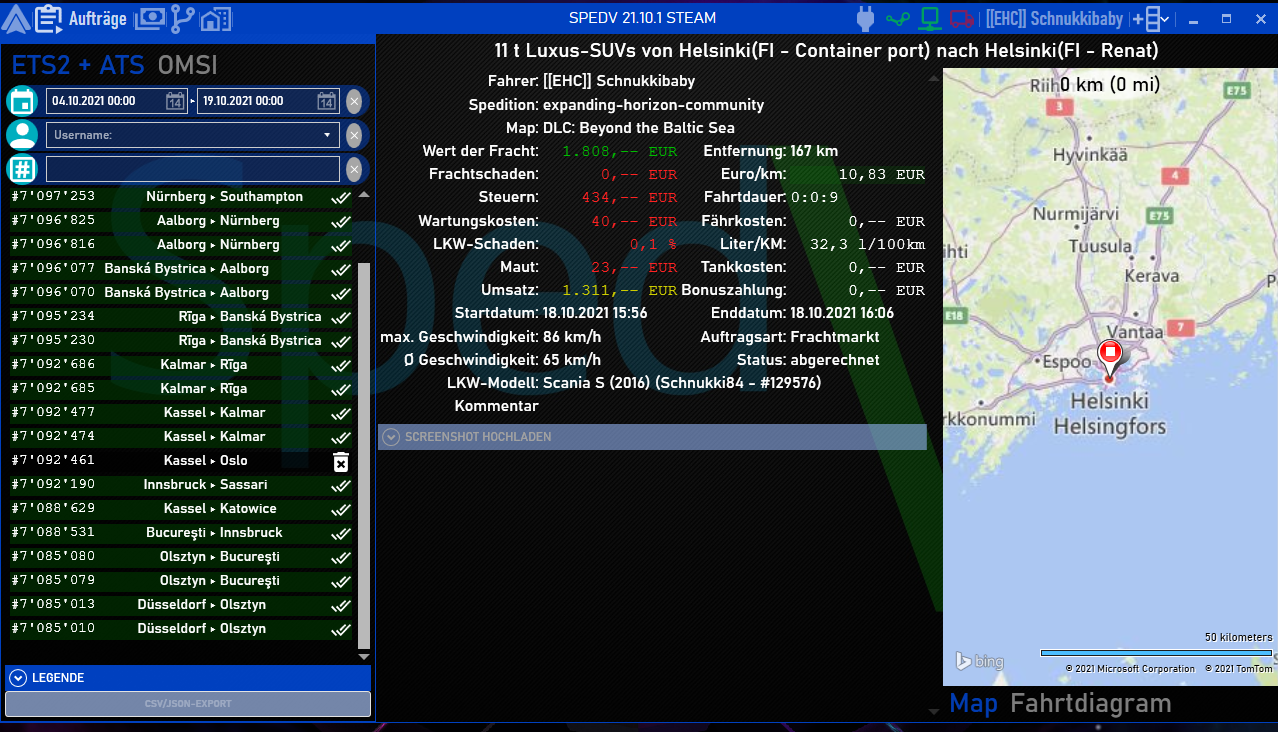Click the double-check icon for order #7'092'474

point(341,437)
